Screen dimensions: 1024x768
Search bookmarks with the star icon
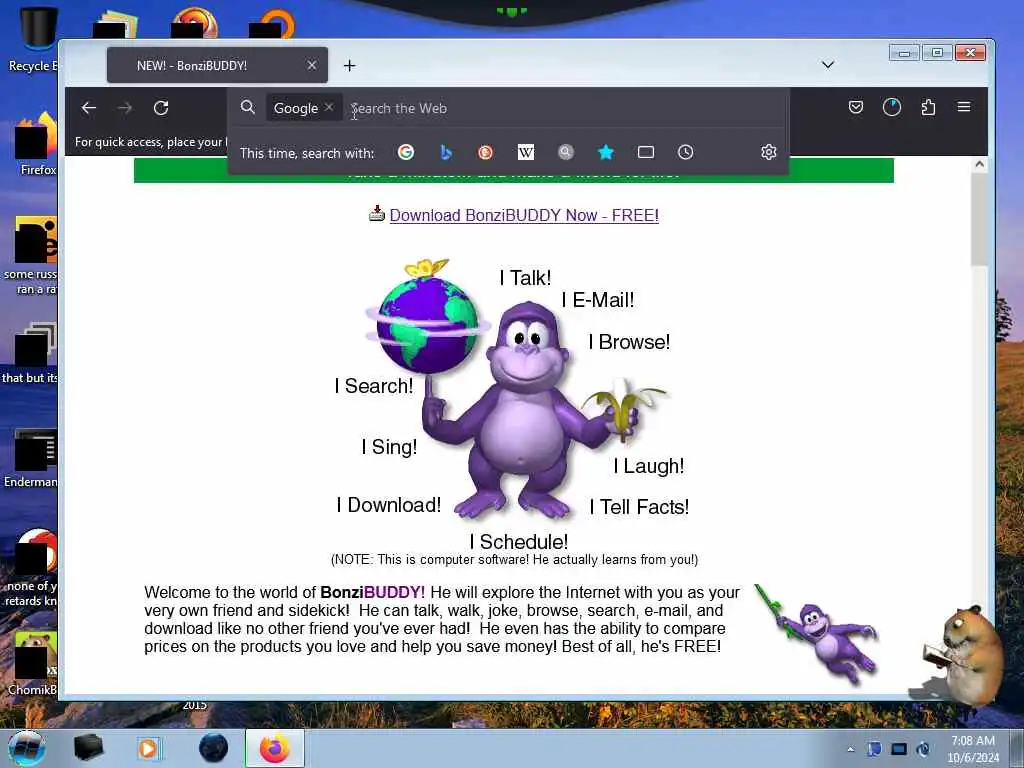pos(606,152)
